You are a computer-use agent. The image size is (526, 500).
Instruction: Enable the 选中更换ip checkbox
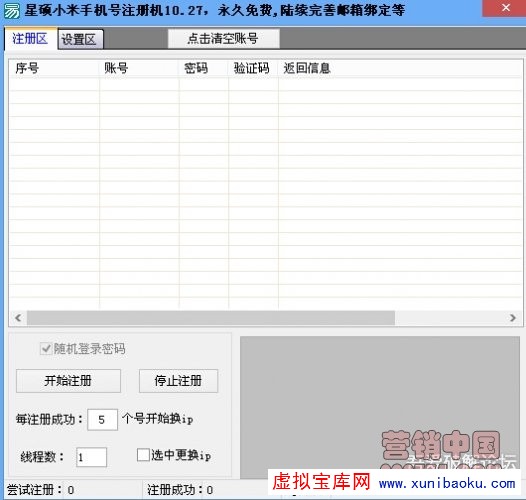(x=143, y=455)
